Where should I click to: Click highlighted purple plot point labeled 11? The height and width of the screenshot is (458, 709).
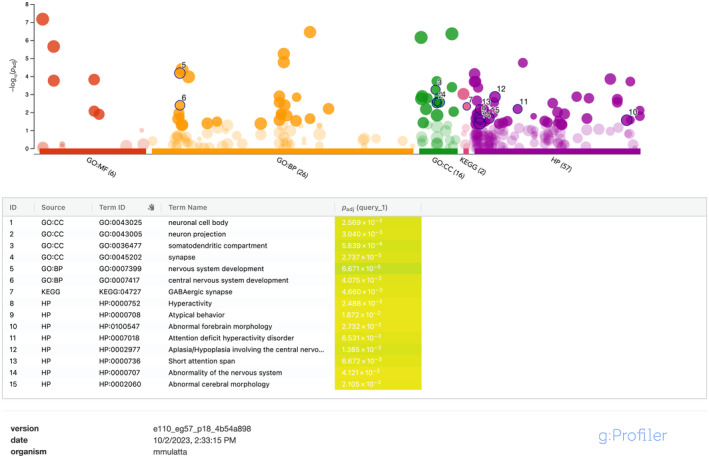click(517, 109)
